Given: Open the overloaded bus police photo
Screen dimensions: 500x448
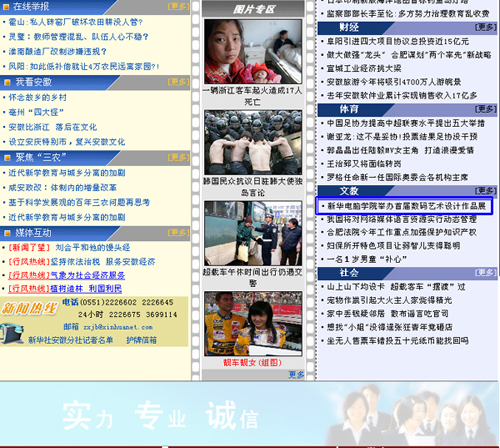Looking at the screenshot, I should [x=253, y=233].
